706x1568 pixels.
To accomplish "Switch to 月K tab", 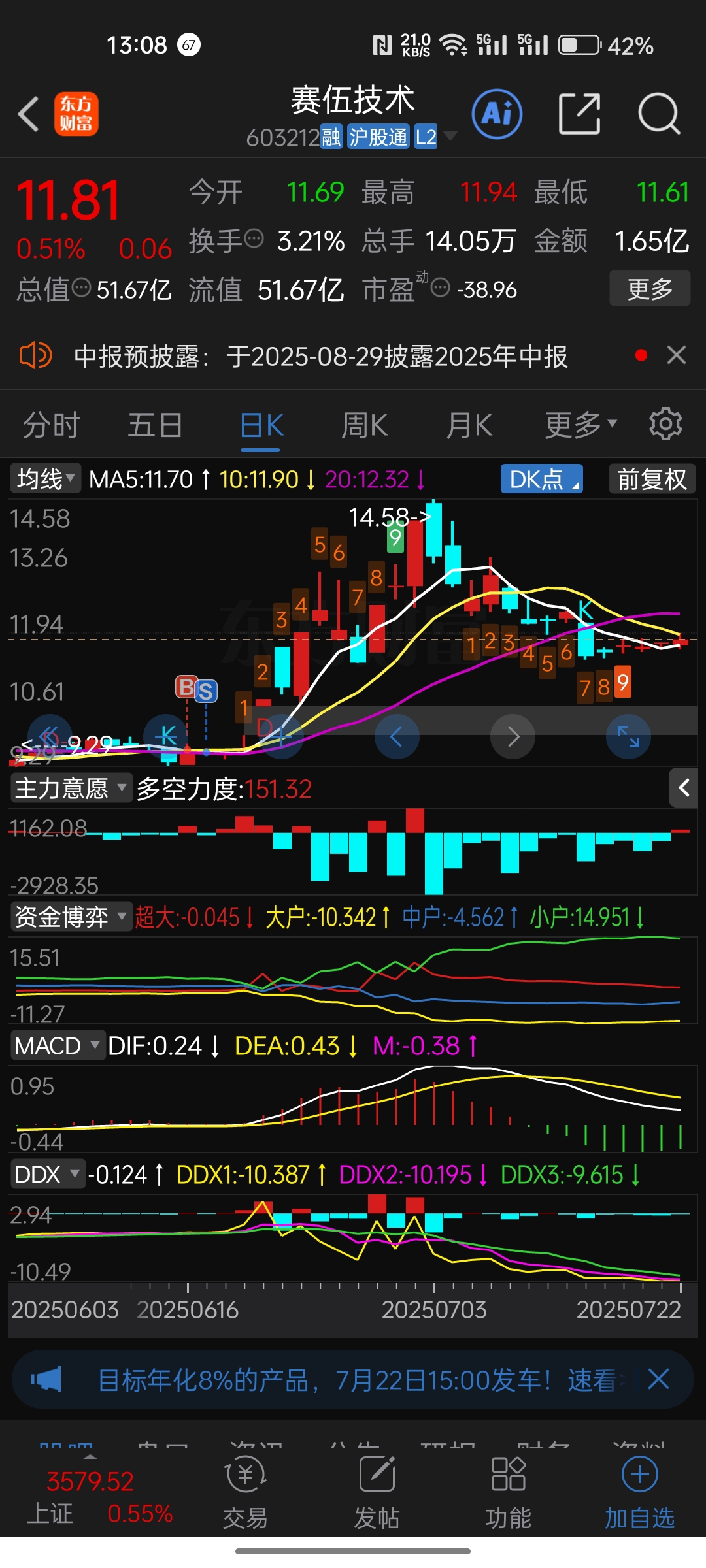I will [x=469, y=425].
